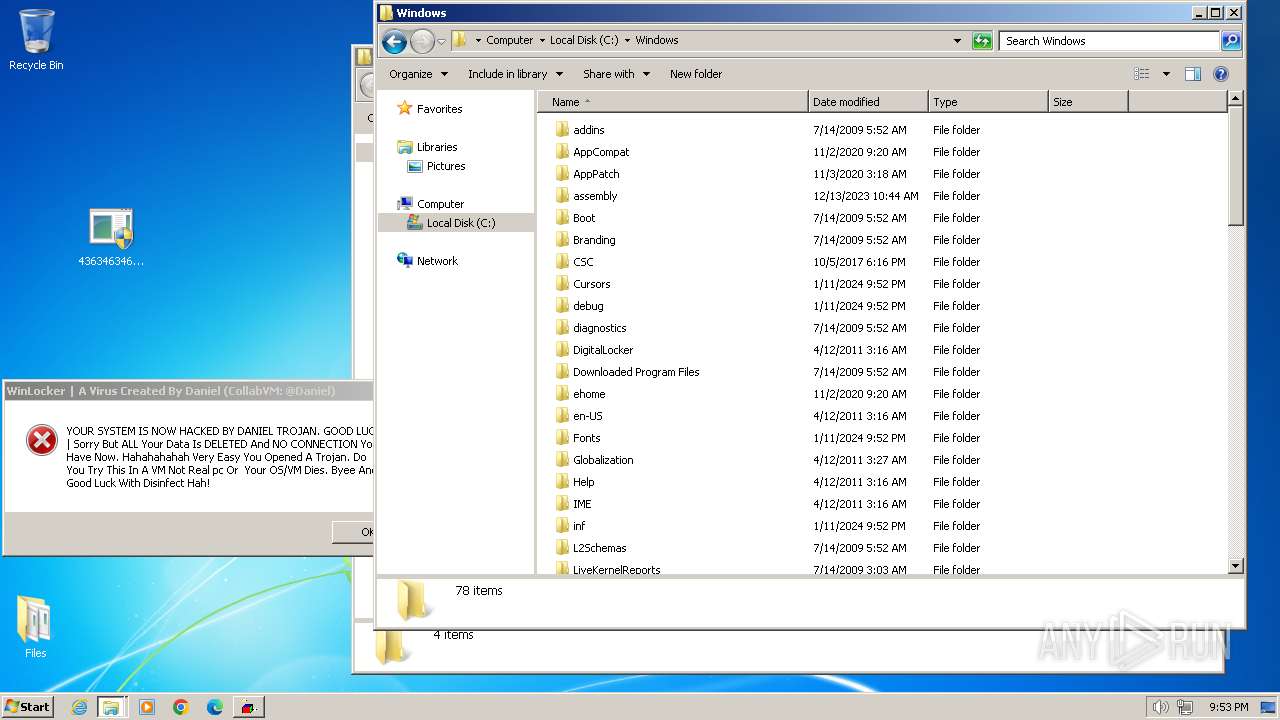
Task: Open the Share with dropdown
Action: tap(616, 74)
